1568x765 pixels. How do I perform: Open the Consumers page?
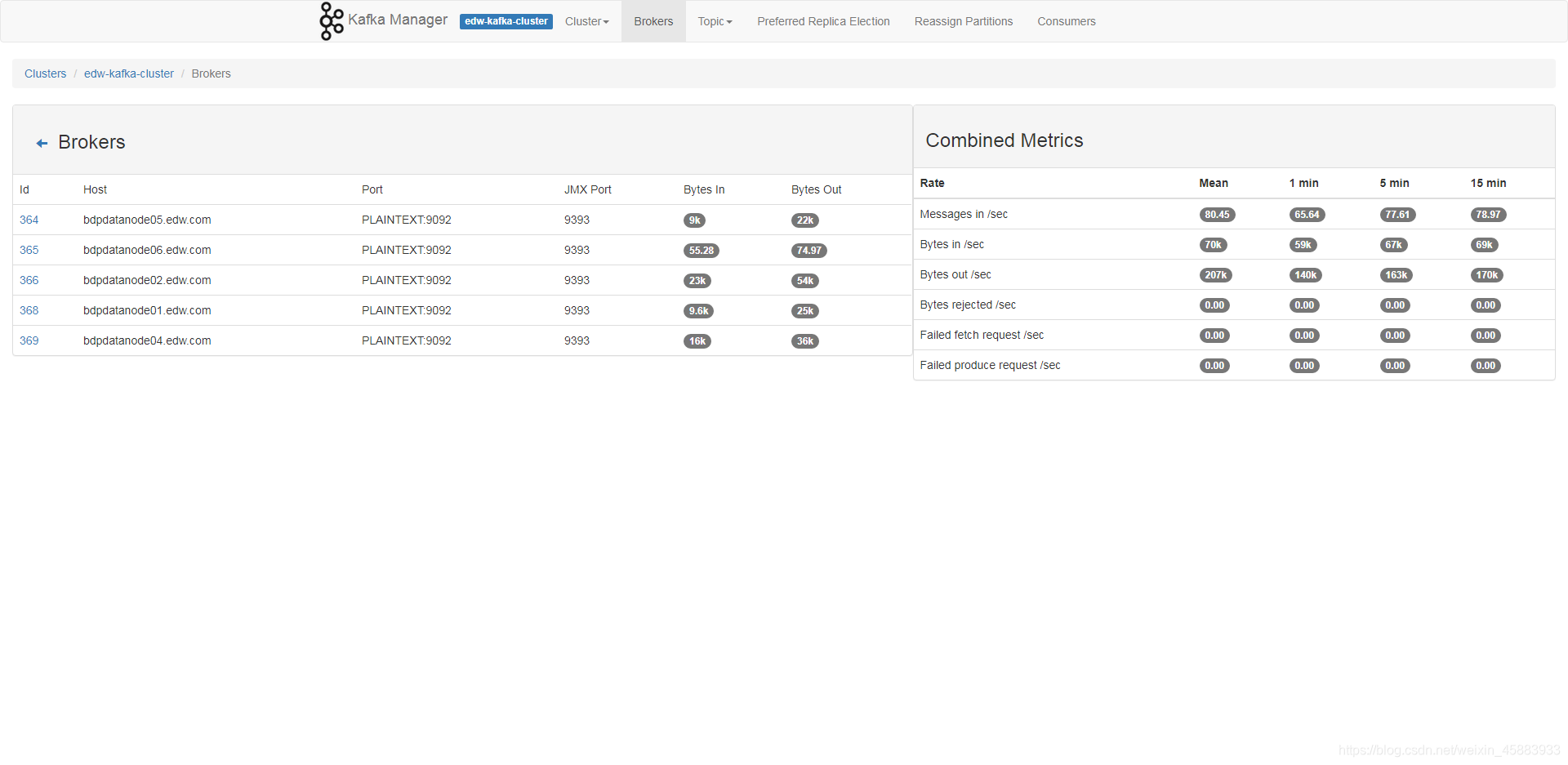1067,21
